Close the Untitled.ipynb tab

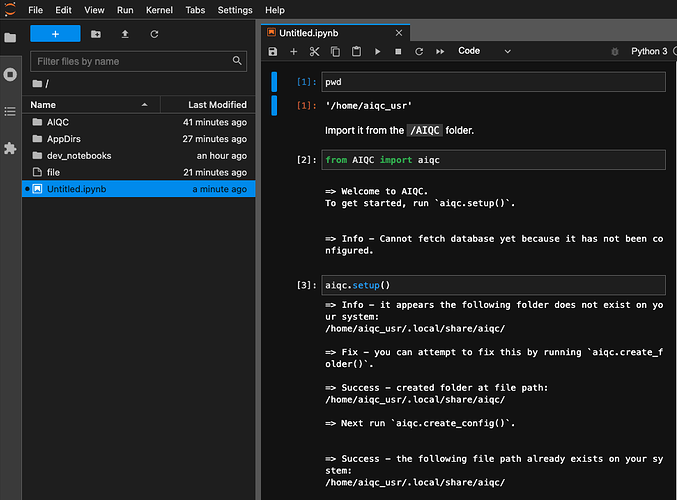click(x=399, y=33)
